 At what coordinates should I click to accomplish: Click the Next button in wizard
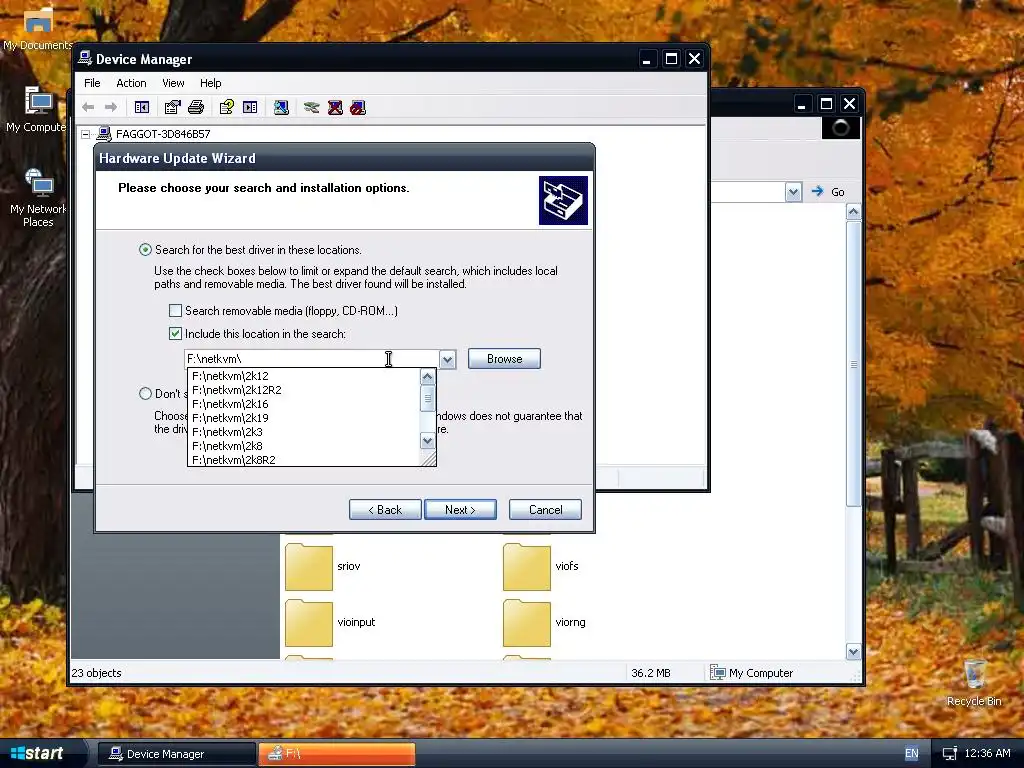tap(460, 509)
